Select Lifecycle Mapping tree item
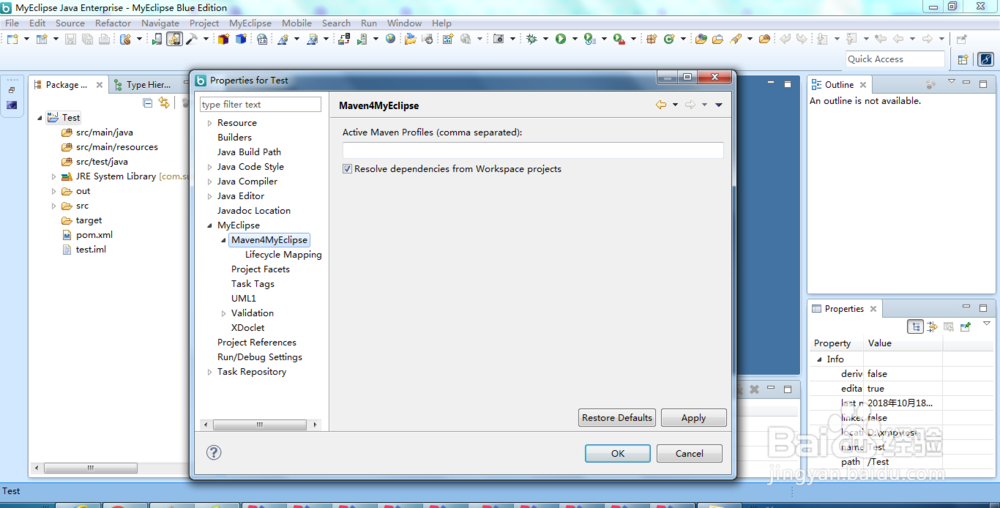This screenshot has height=508, width=1000. (x=283, y=255)
